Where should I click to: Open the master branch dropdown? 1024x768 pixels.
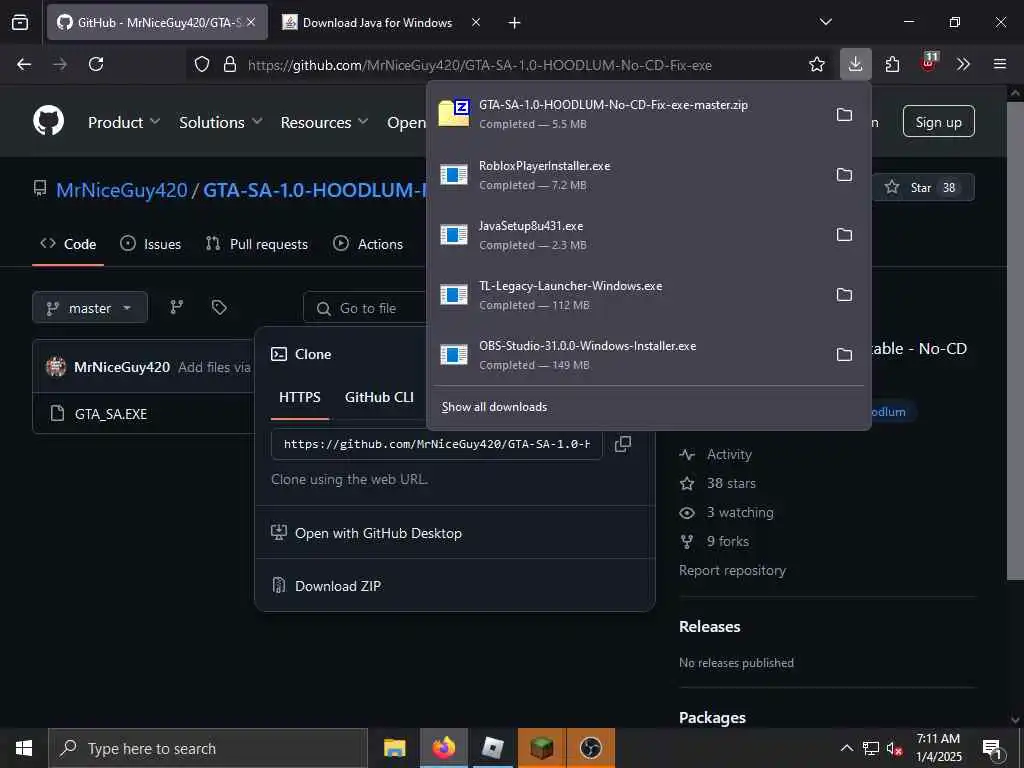click(90, 308)
